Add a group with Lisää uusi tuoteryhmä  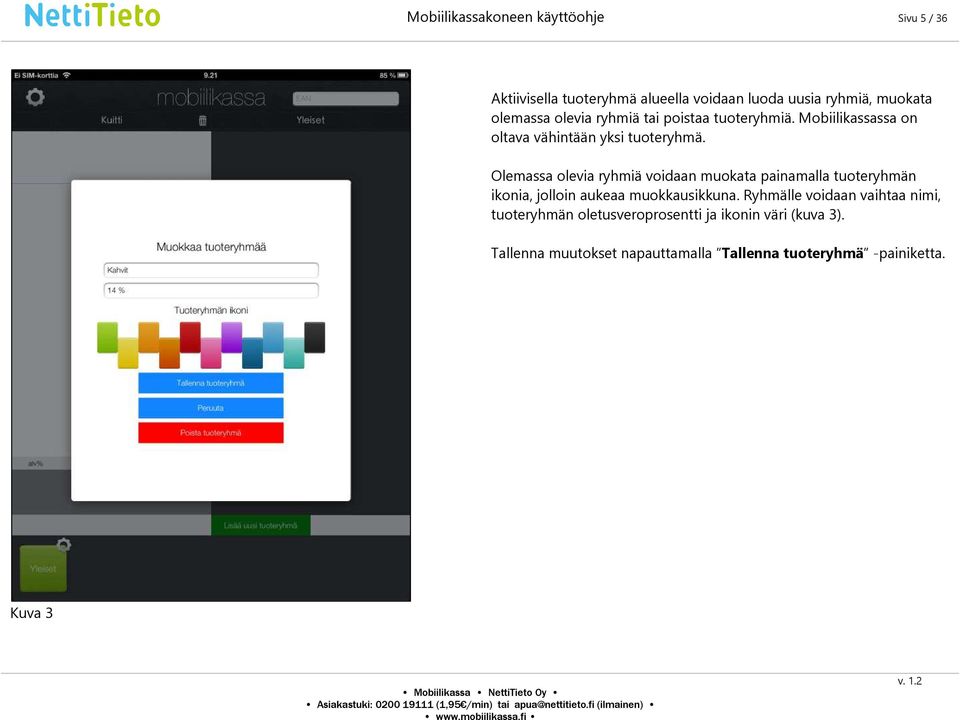261,525
